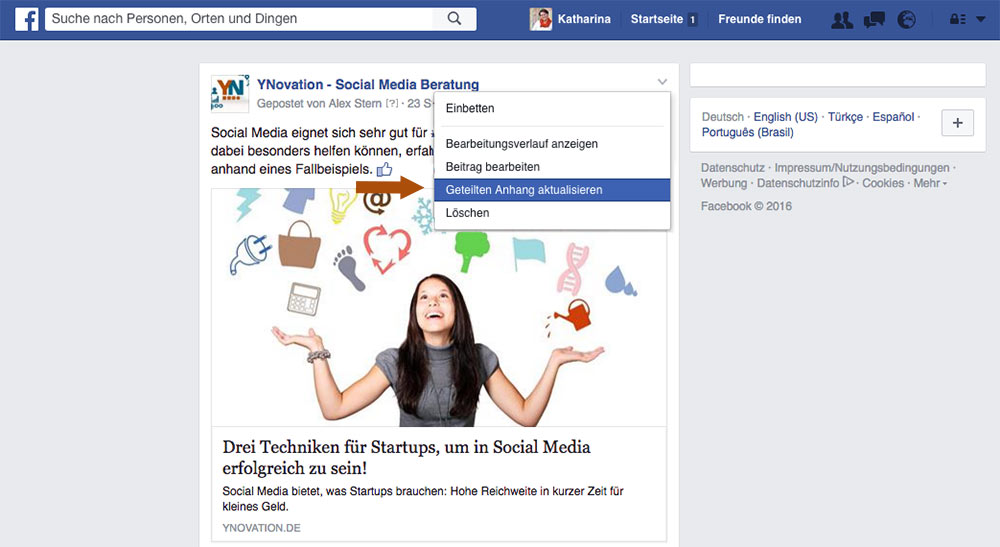Open Freunde finden link
The height and width of the screenshot is (547, 1000).
coord(760,19)
